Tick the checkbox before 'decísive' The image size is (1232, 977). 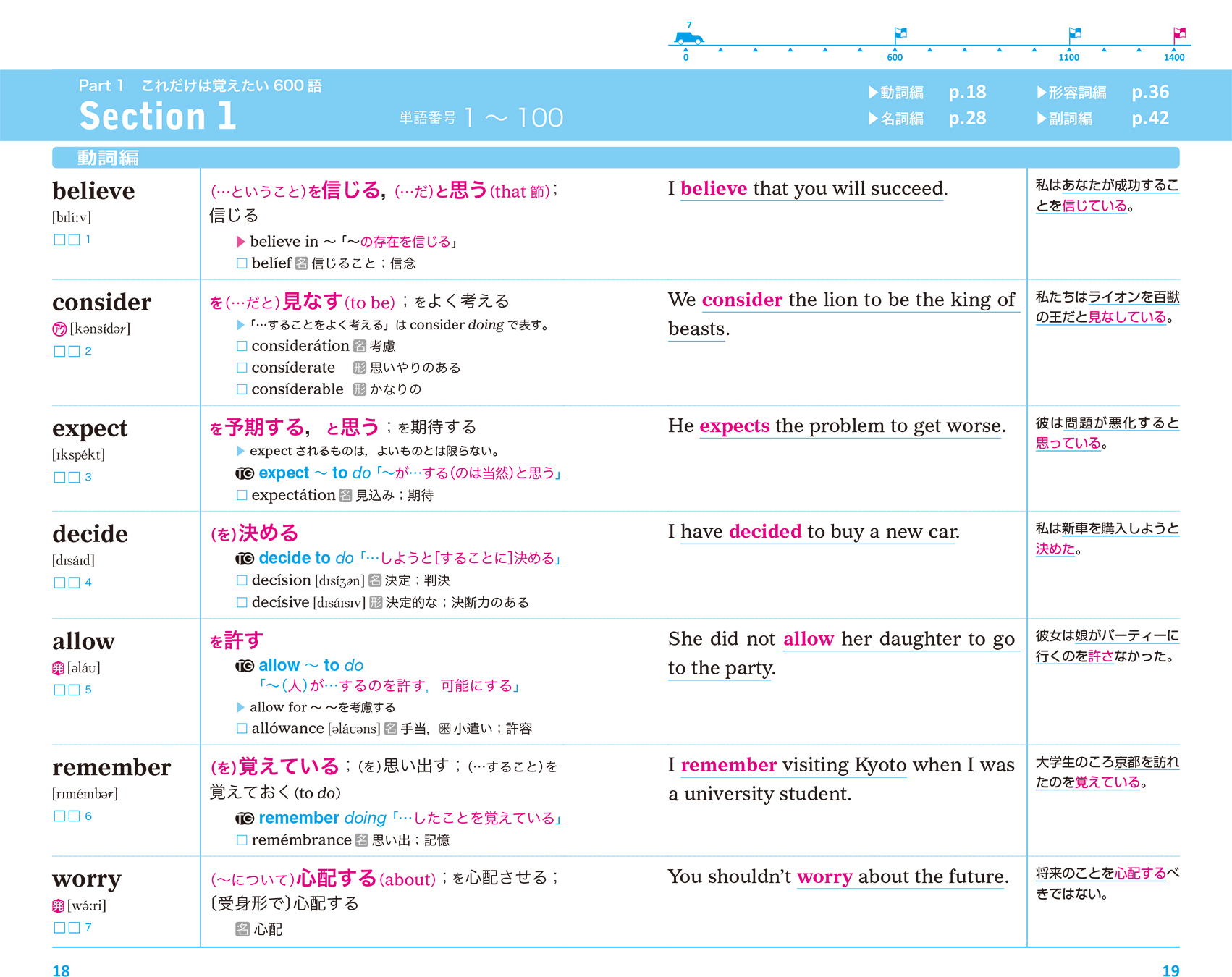point(242,602)
